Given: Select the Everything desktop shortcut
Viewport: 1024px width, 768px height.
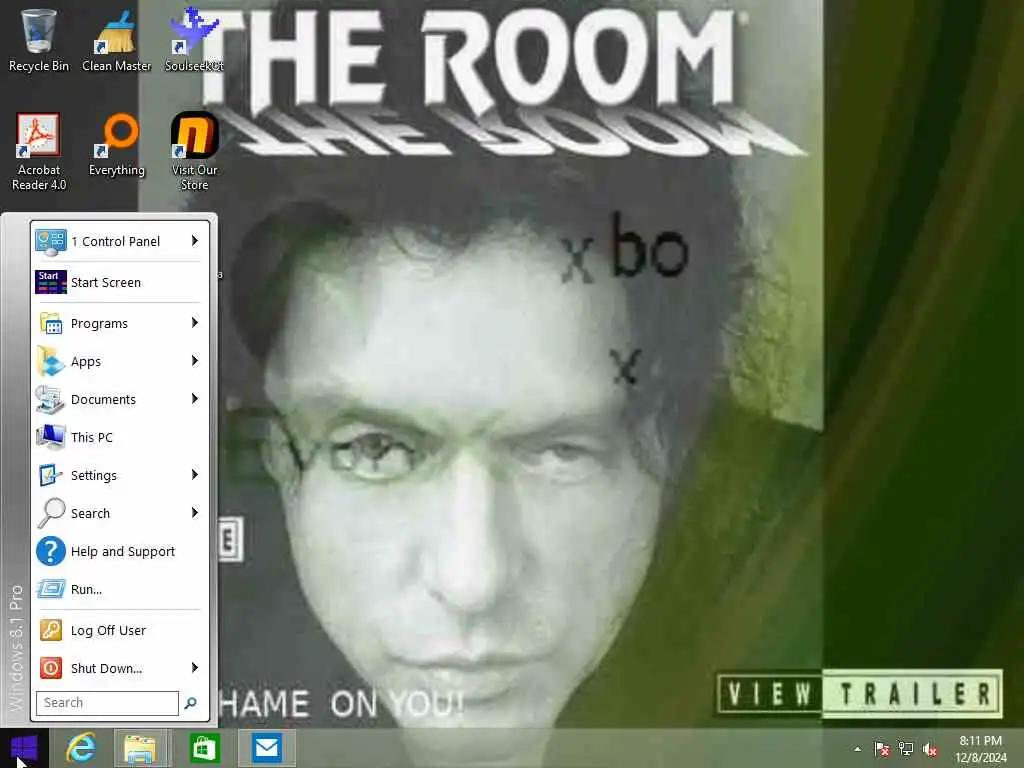Looking at the screenshot, I should pyautogui.click(x=116, y=145).
